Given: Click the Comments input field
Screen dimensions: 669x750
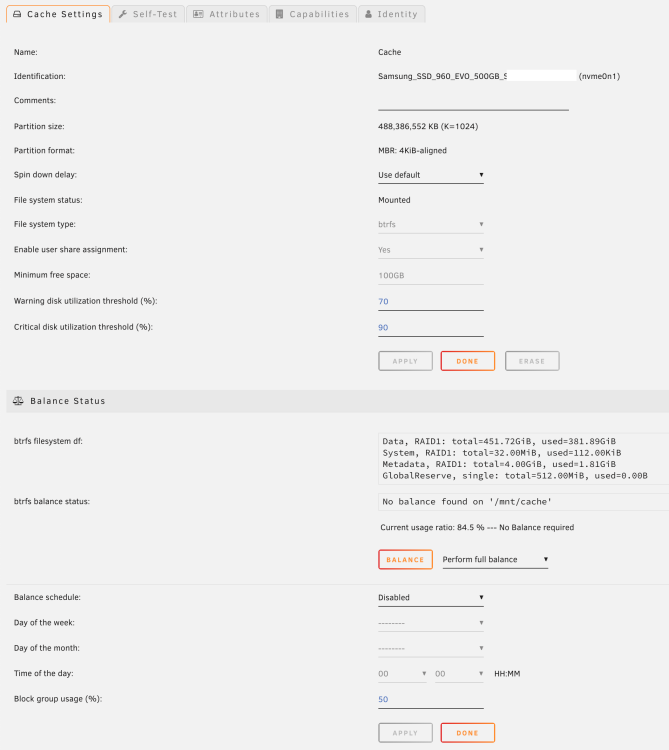Looking at the screenshot, I should (473, 101).
